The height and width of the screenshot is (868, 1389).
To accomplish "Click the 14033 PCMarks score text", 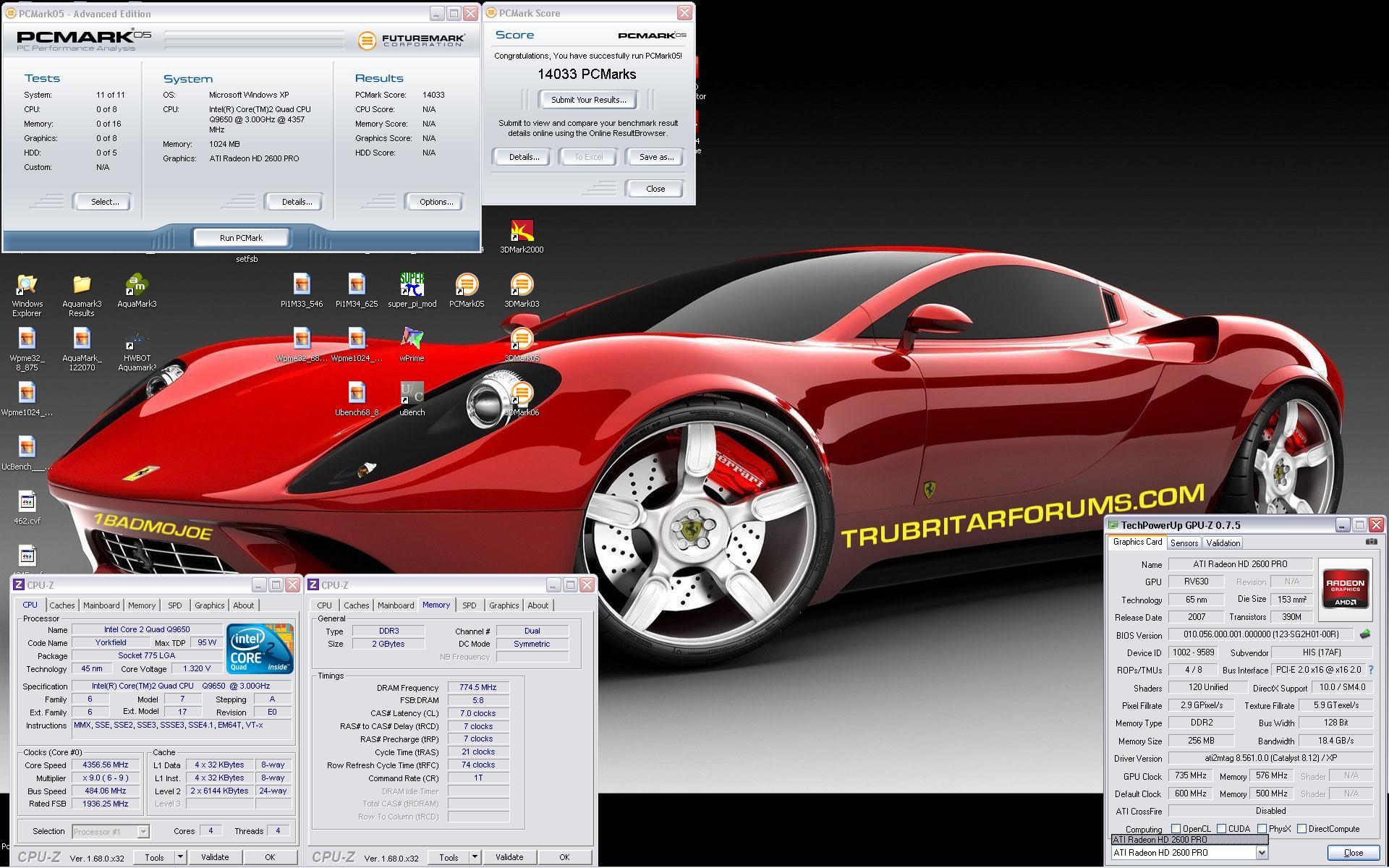I will click(587, 74).
